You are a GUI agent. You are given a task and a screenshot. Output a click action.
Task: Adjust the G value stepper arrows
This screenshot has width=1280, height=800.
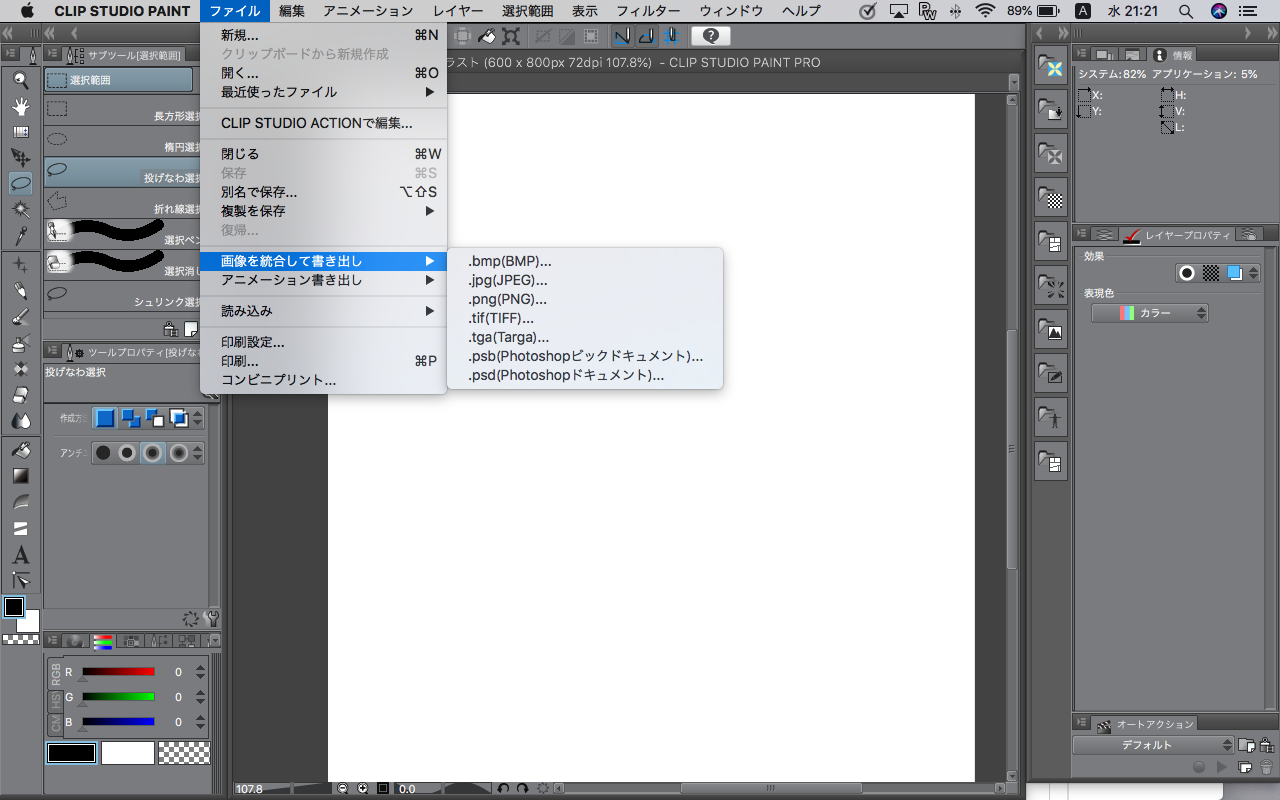click(x=200, y=697)
